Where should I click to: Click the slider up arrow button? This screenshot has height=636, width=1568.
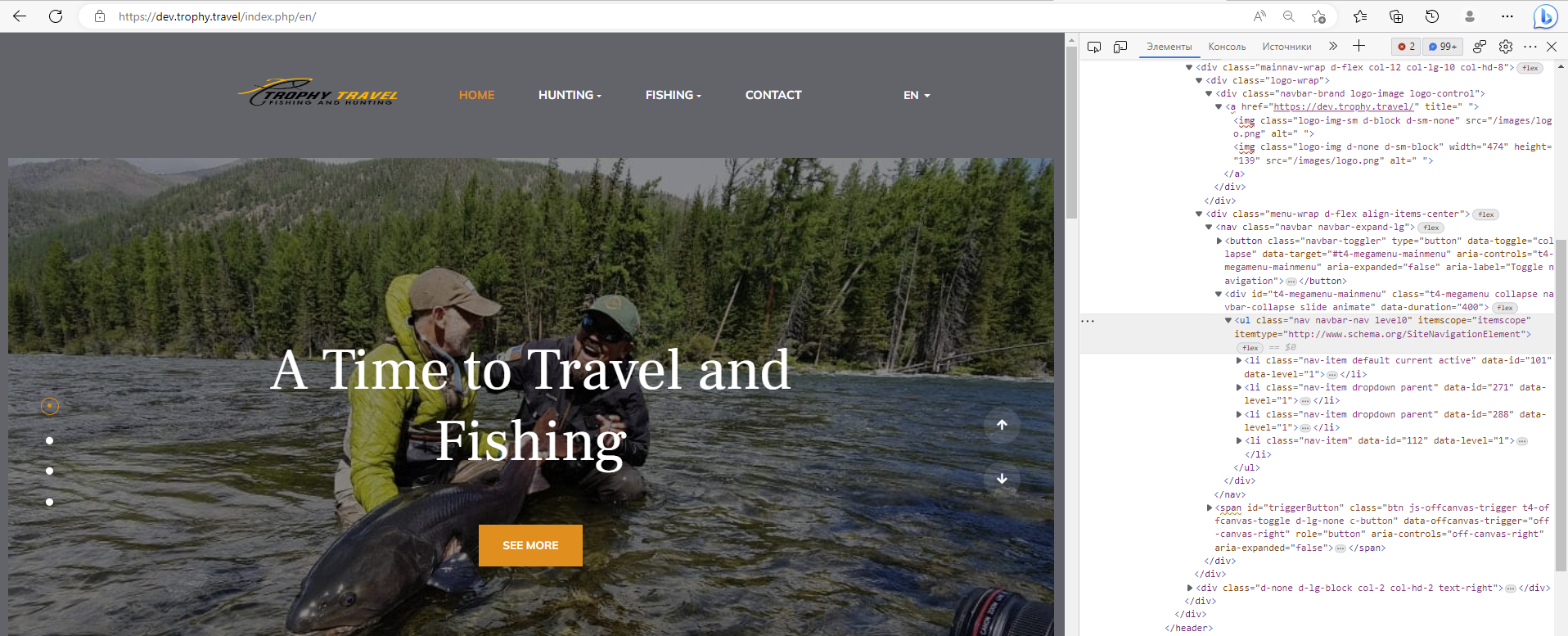click(1002, 425)
